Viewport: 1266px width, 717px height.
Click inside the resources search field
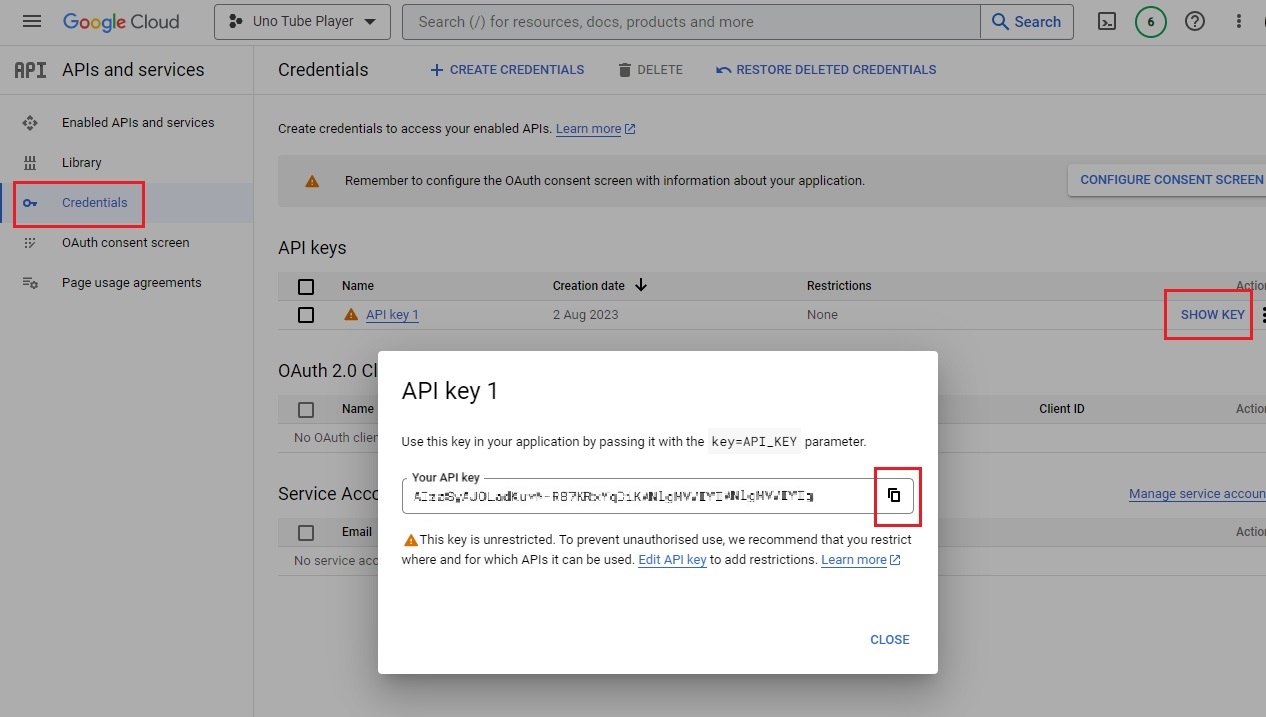click(690, 20)
